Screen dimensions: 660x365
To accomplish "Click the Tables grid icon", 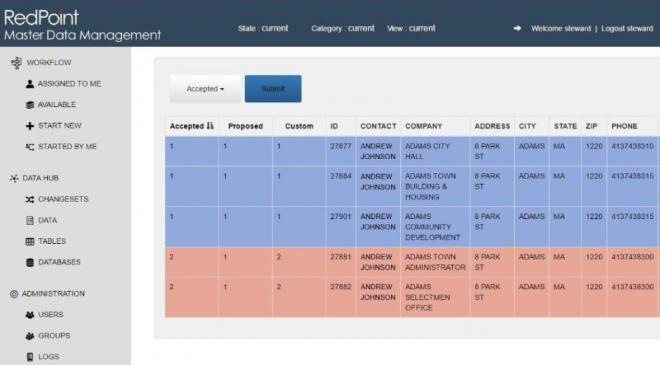I will (x=29, y=241).
